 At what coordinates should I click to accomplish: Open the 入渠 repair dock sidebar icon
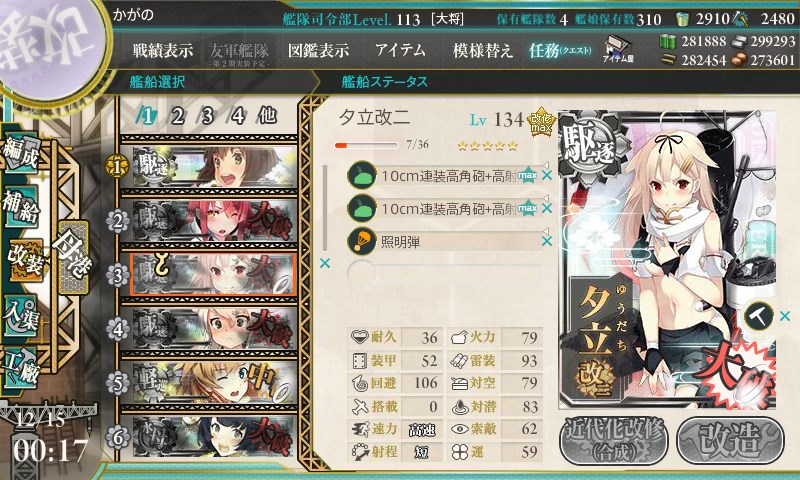pyautogui.click(x=21, y=315)
